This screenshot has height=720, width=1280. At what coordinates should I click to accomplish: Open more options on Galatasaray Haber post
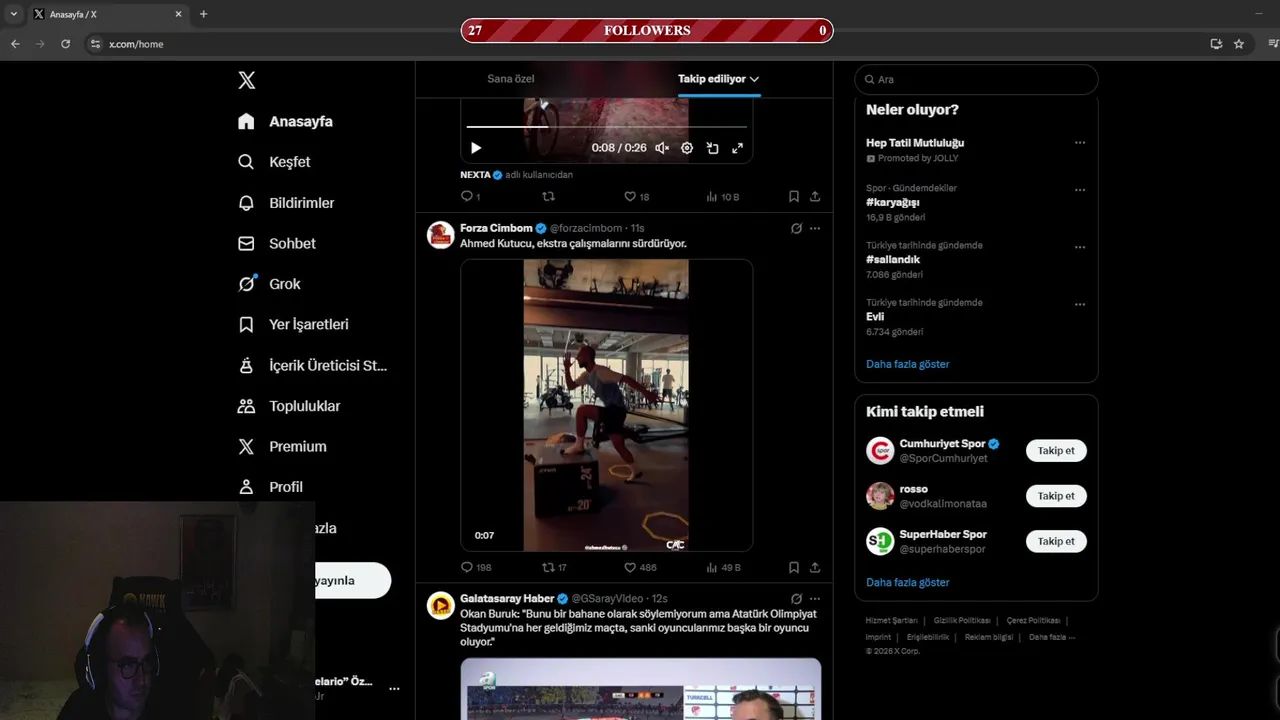pyautogui.click(x=815, y=598)
